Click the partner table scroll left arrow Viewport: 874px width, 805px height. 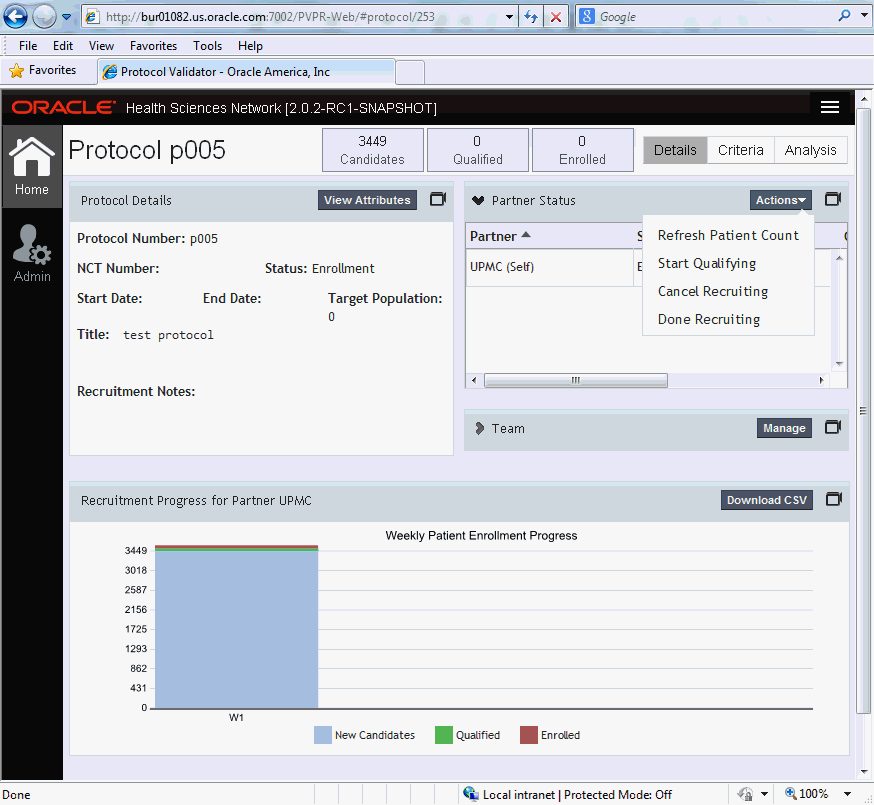(x=474, y=380)
